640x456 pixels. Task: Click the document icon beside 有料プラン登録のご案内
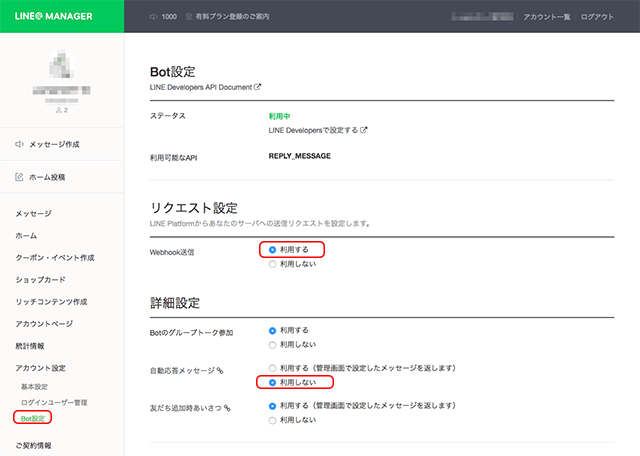[189, 17]
